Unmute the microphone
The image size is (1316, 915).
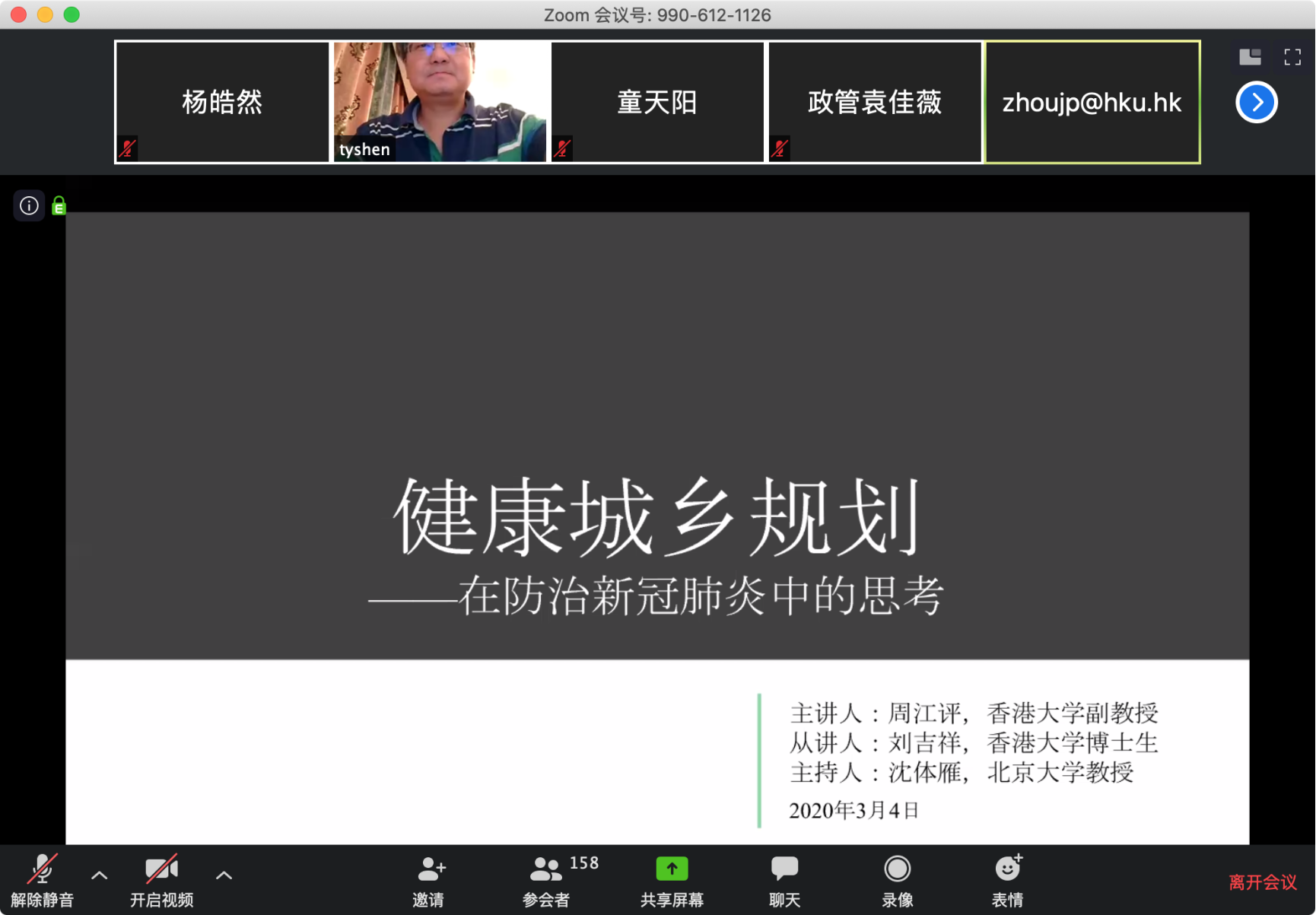coord(42,869)
